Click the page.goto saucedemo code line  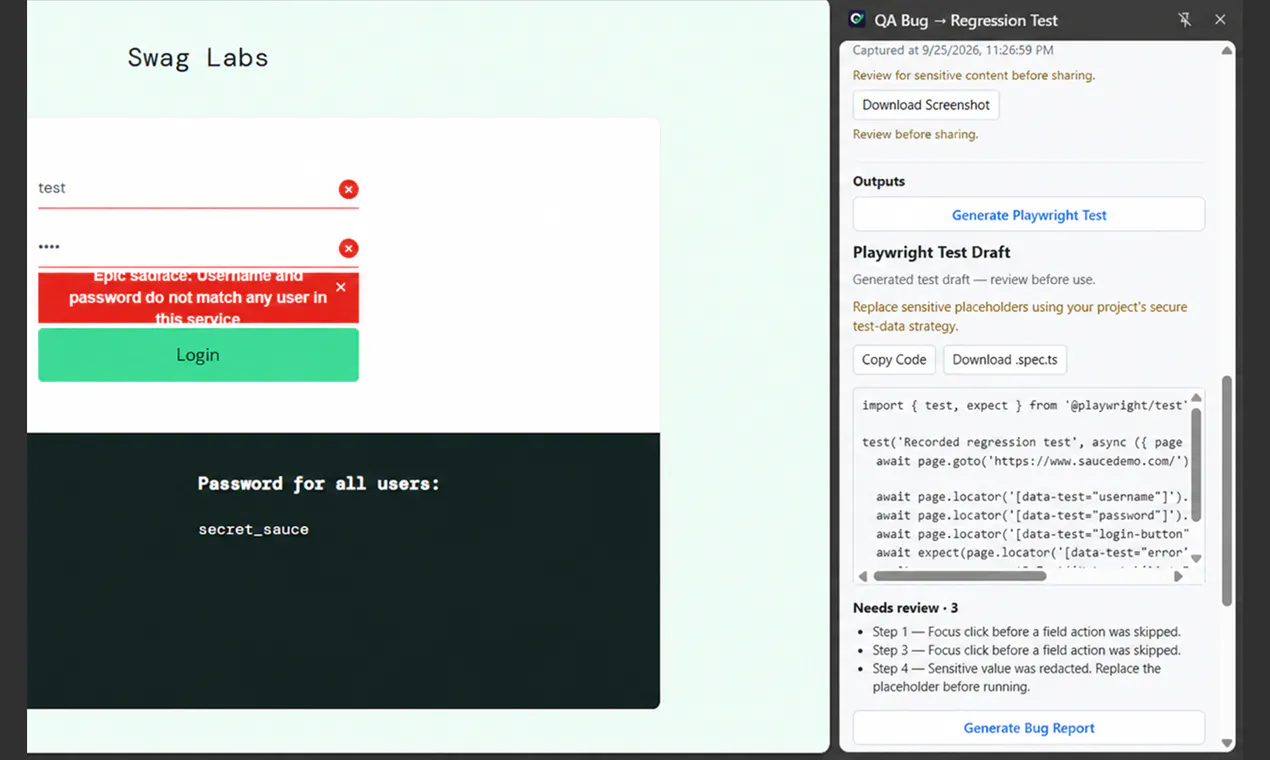click(1032, 461)
